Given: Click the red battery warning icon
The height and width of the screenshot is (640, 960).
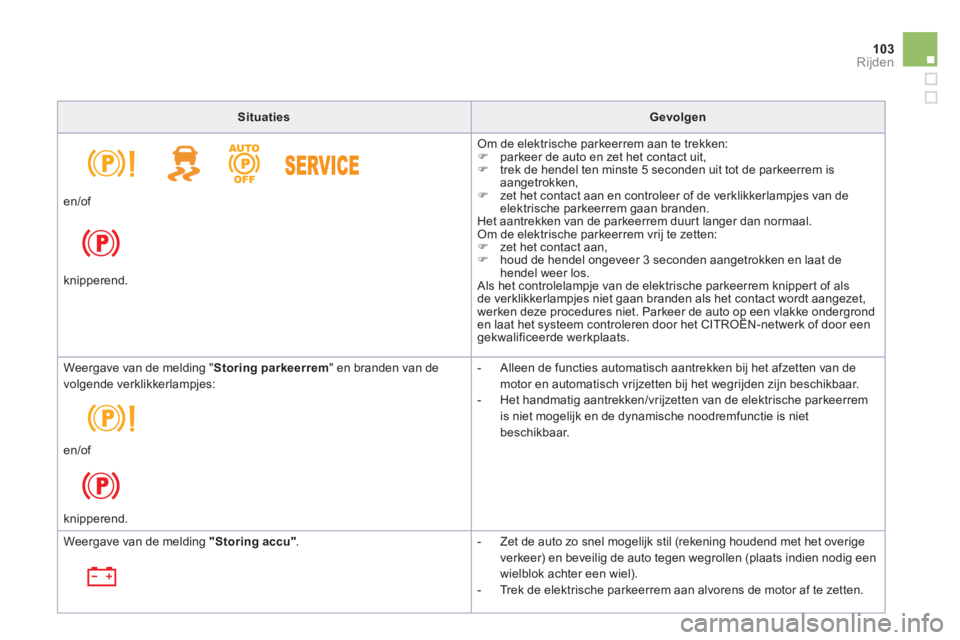Looking at the screenshot, I should (x=101, y=576).
